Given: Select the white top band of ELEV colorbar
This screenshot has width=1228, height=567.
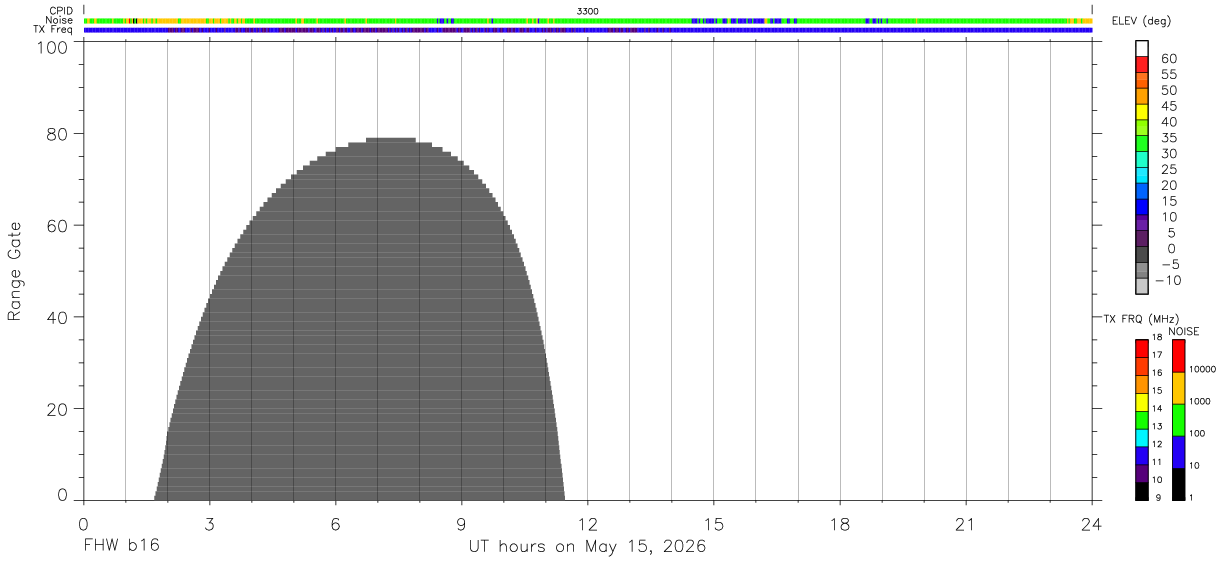Looking at the screenshot, I should [1142, 48].
